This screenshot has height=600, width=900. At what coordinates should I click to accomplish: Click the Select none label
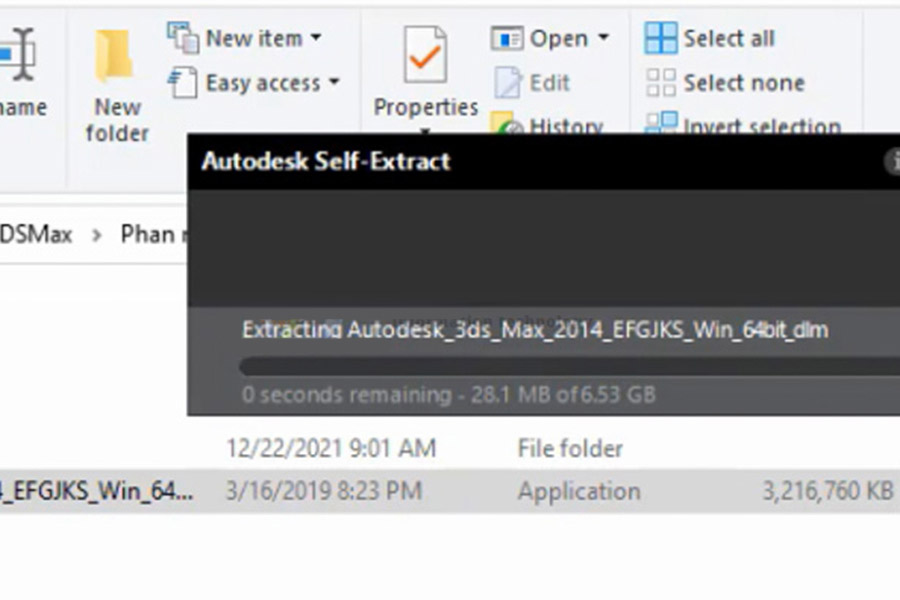[744, 83]
